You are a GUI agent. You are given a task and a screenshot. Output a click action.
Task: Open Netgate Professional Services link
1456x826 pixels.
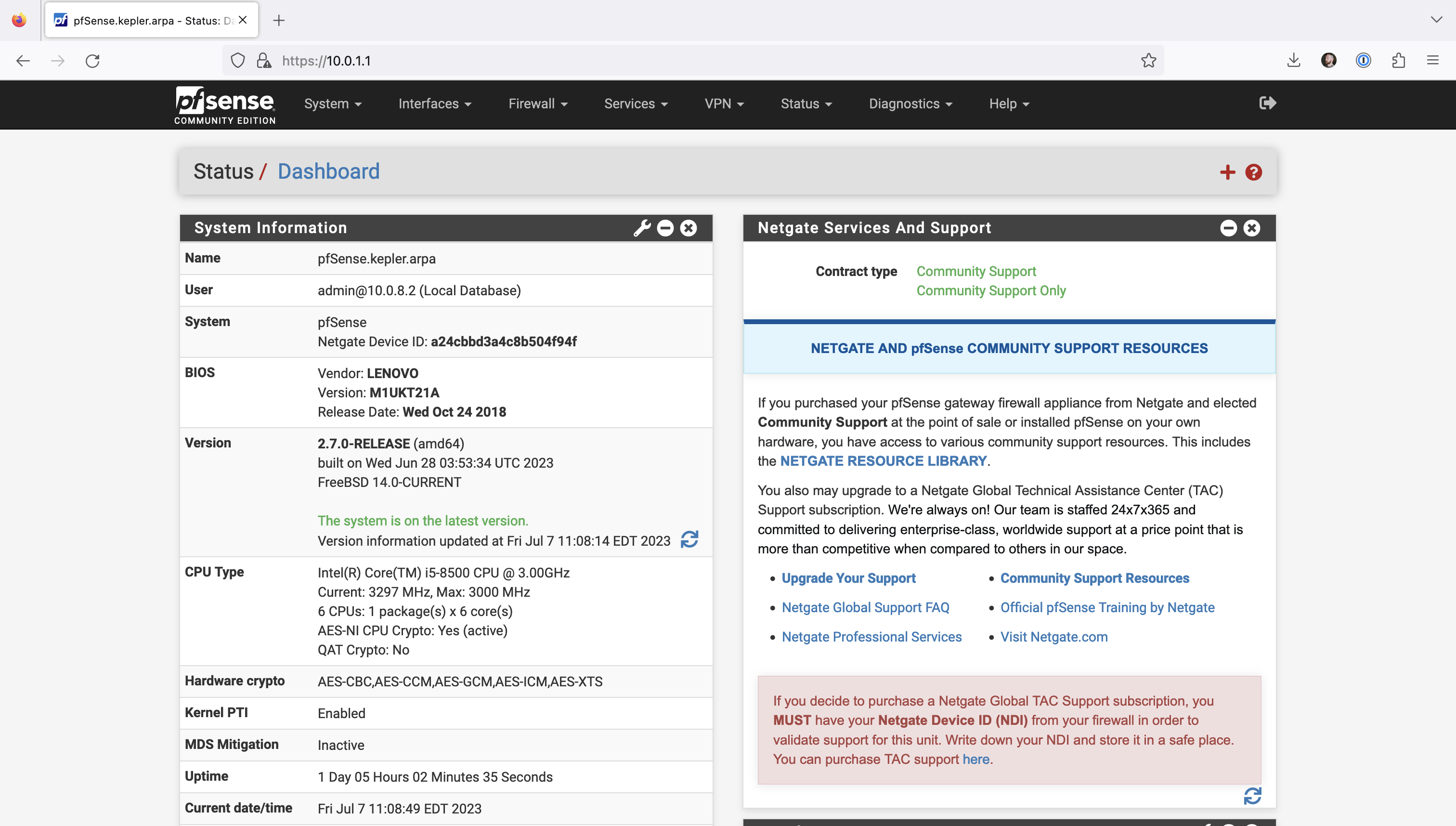pyautogui.click(x=871, y=637)
